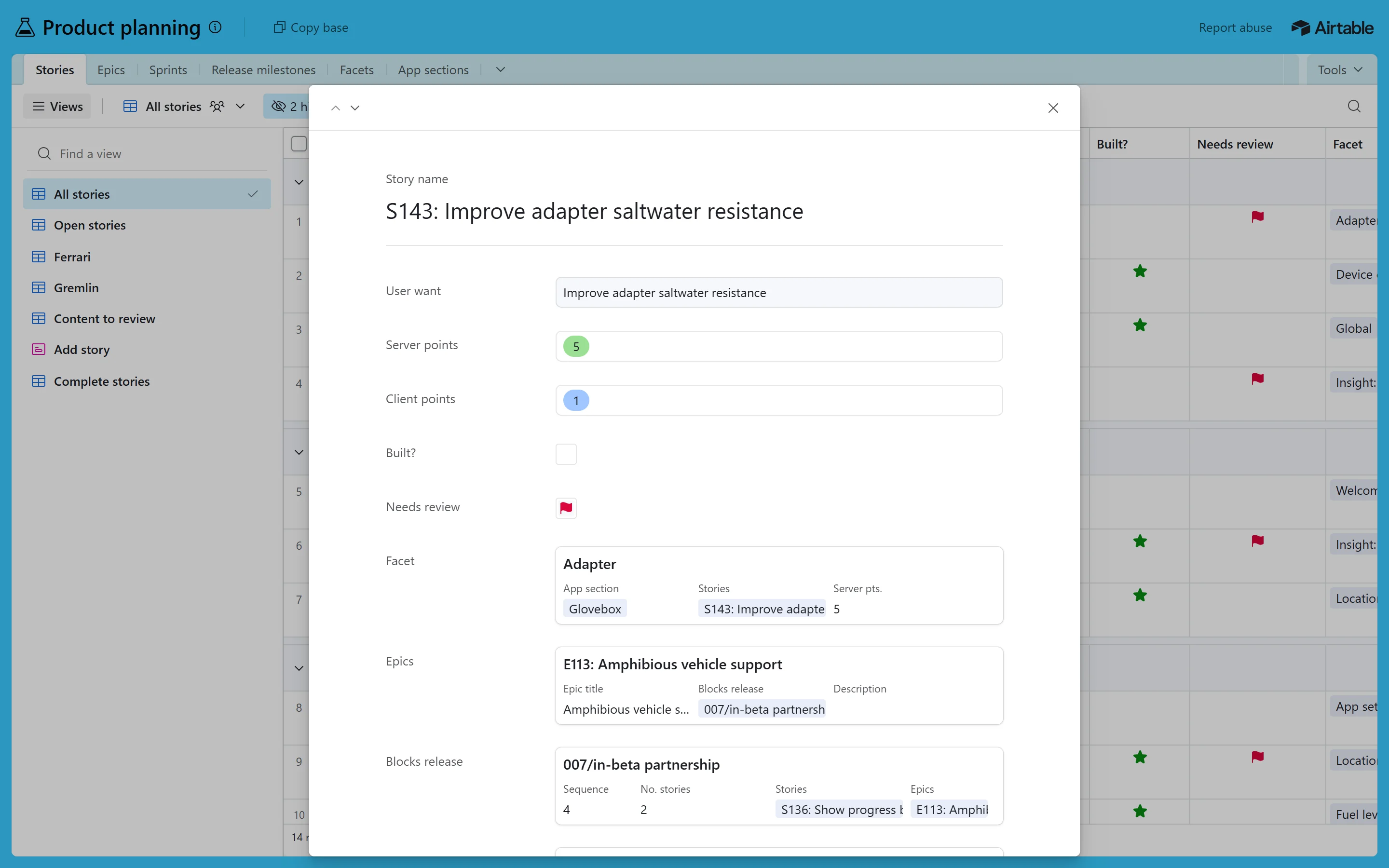Click the grid icon of Gremlin view
1389x868 pixels.
[x=39, y=287]
